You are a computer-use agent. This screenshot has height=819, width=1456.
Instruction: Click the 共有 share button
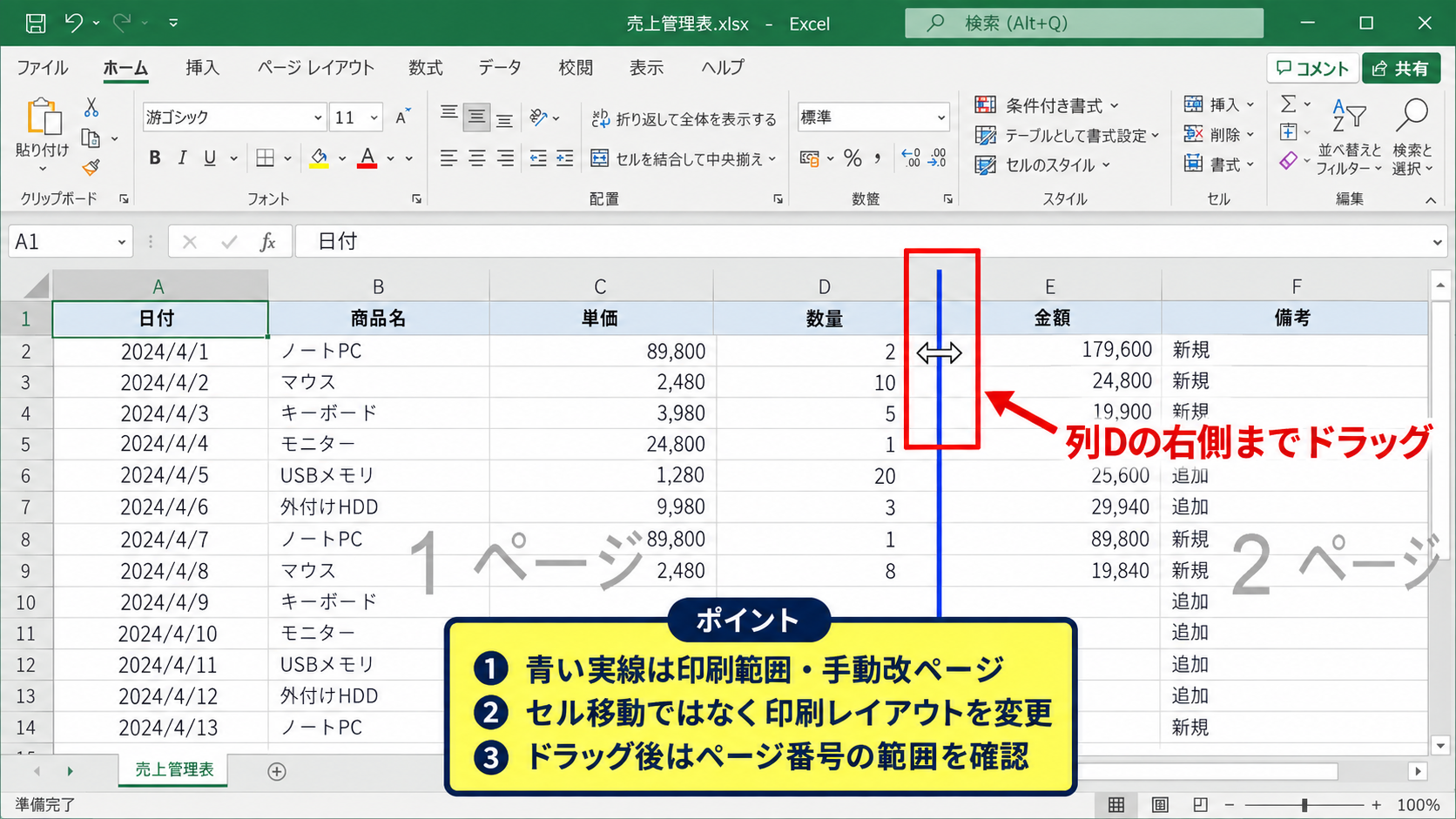(x=1401, y=69)
